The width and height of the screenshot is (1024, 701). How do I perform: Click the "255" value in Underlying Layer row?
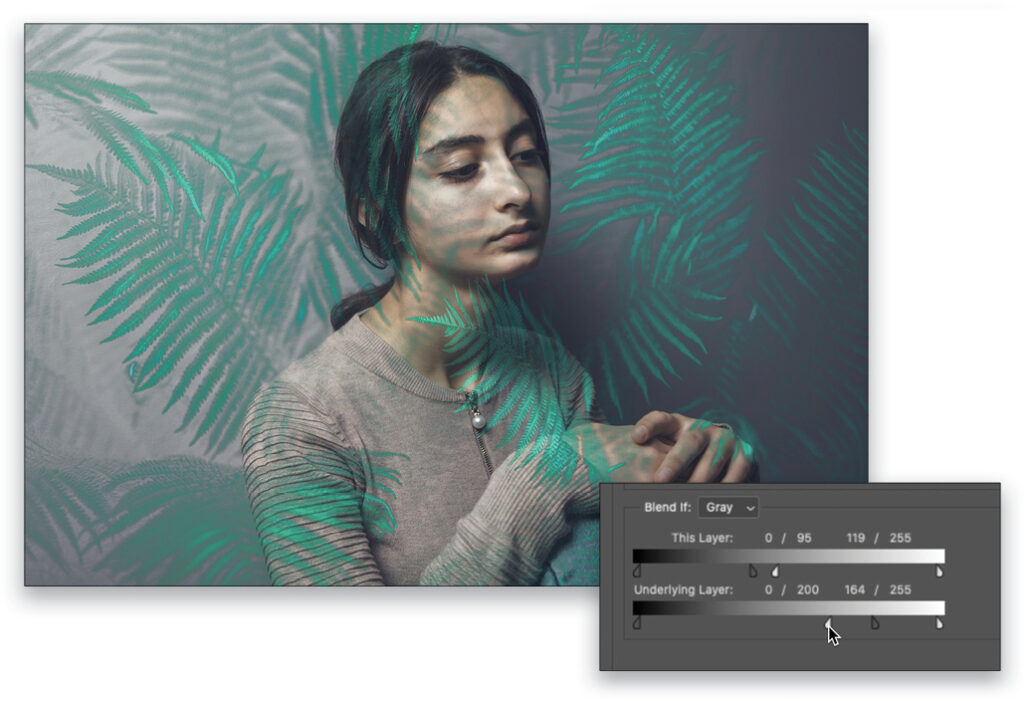900,589
